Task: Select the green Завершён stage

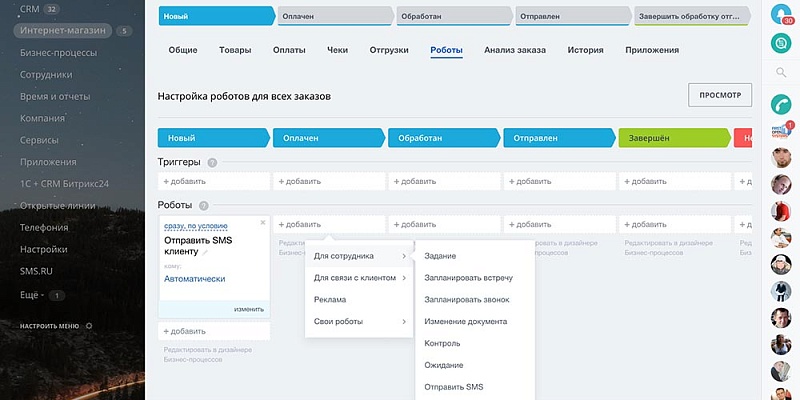Action: pyautogui.click(x=673, y=139)
